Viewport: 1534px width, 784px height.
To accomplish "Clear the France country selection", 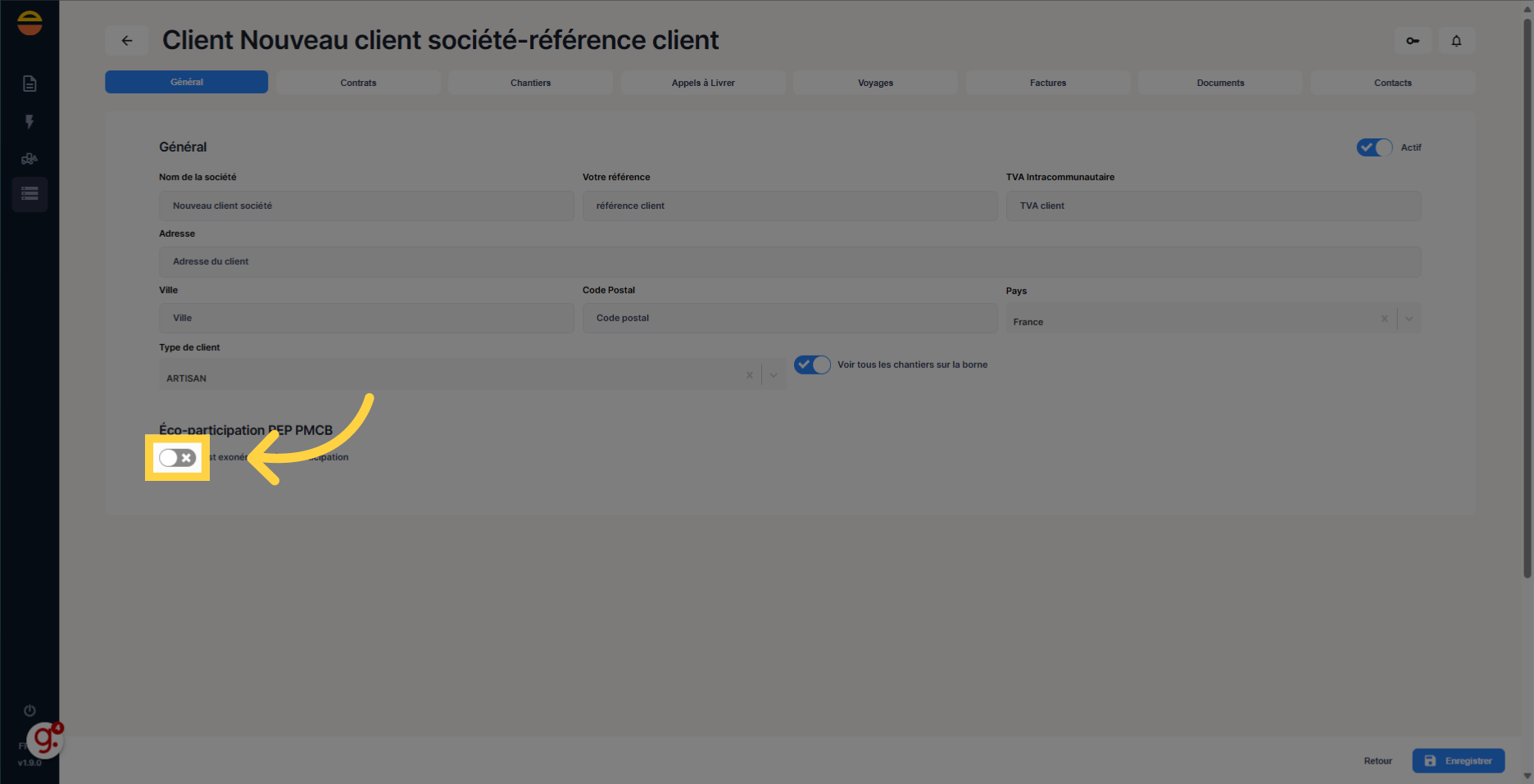I will click(x=1384, y=319).
